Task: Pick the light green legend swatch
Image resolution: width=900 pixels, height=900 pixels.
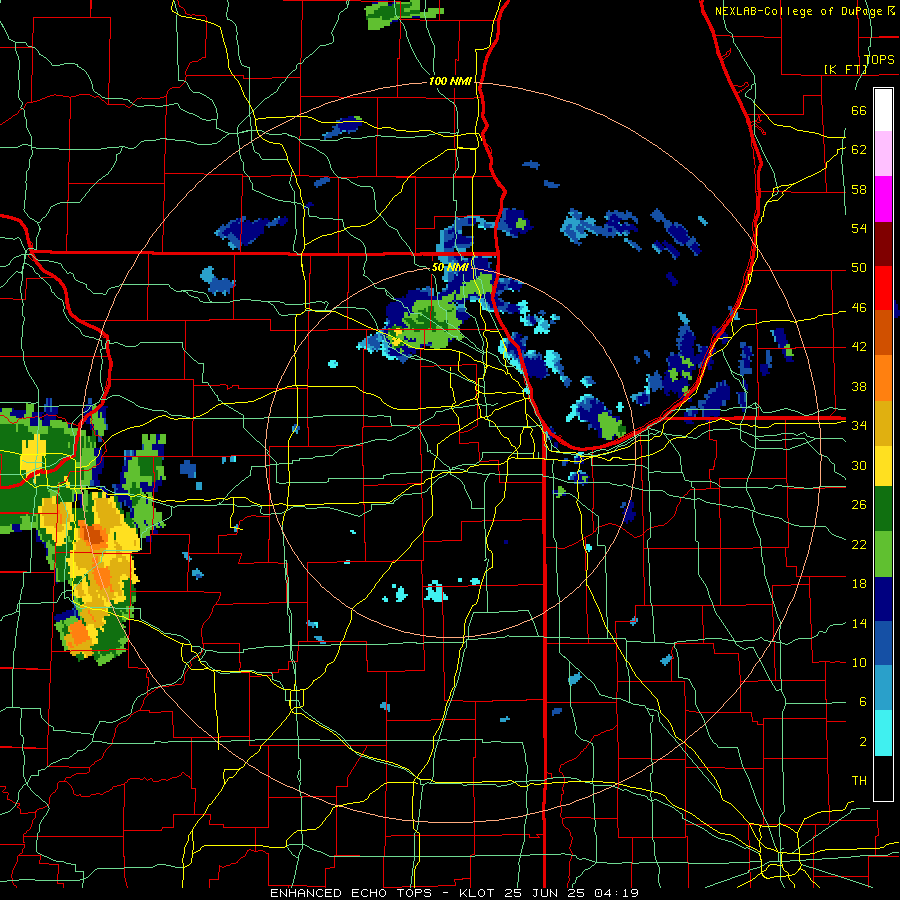Action: click(x=883, y=554)
